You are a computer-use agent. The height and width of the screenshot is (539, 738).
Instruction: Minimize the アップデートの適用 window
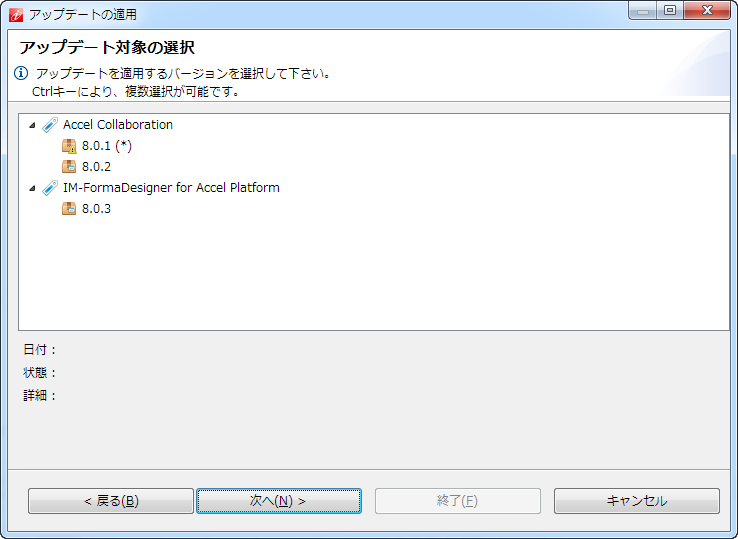coord(643,11)
